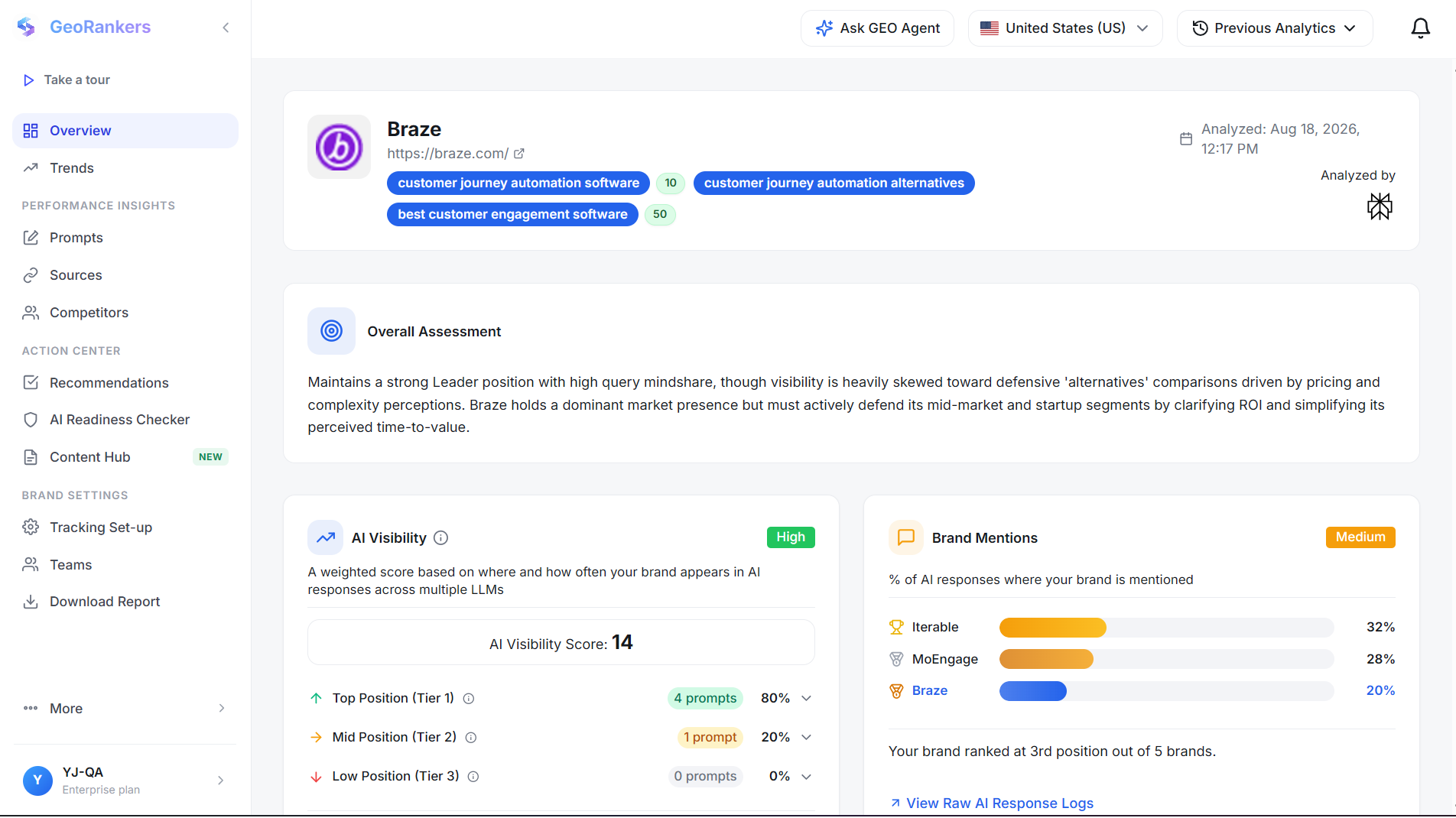Viewport: 1456px width, 818px height.
Task: Start the Take a tour walkthrough
Action: tap(67, 80)
